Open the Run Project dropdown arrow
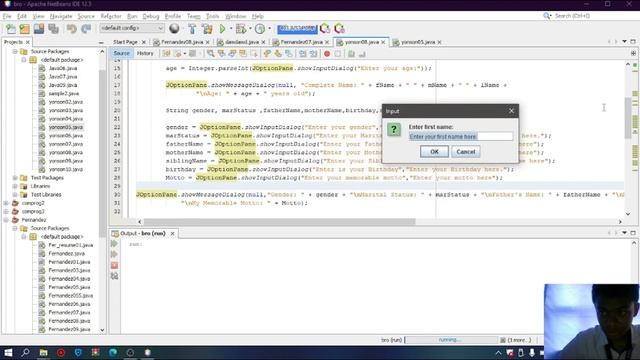This screenshot has height=360, width=640. [231, 29]
